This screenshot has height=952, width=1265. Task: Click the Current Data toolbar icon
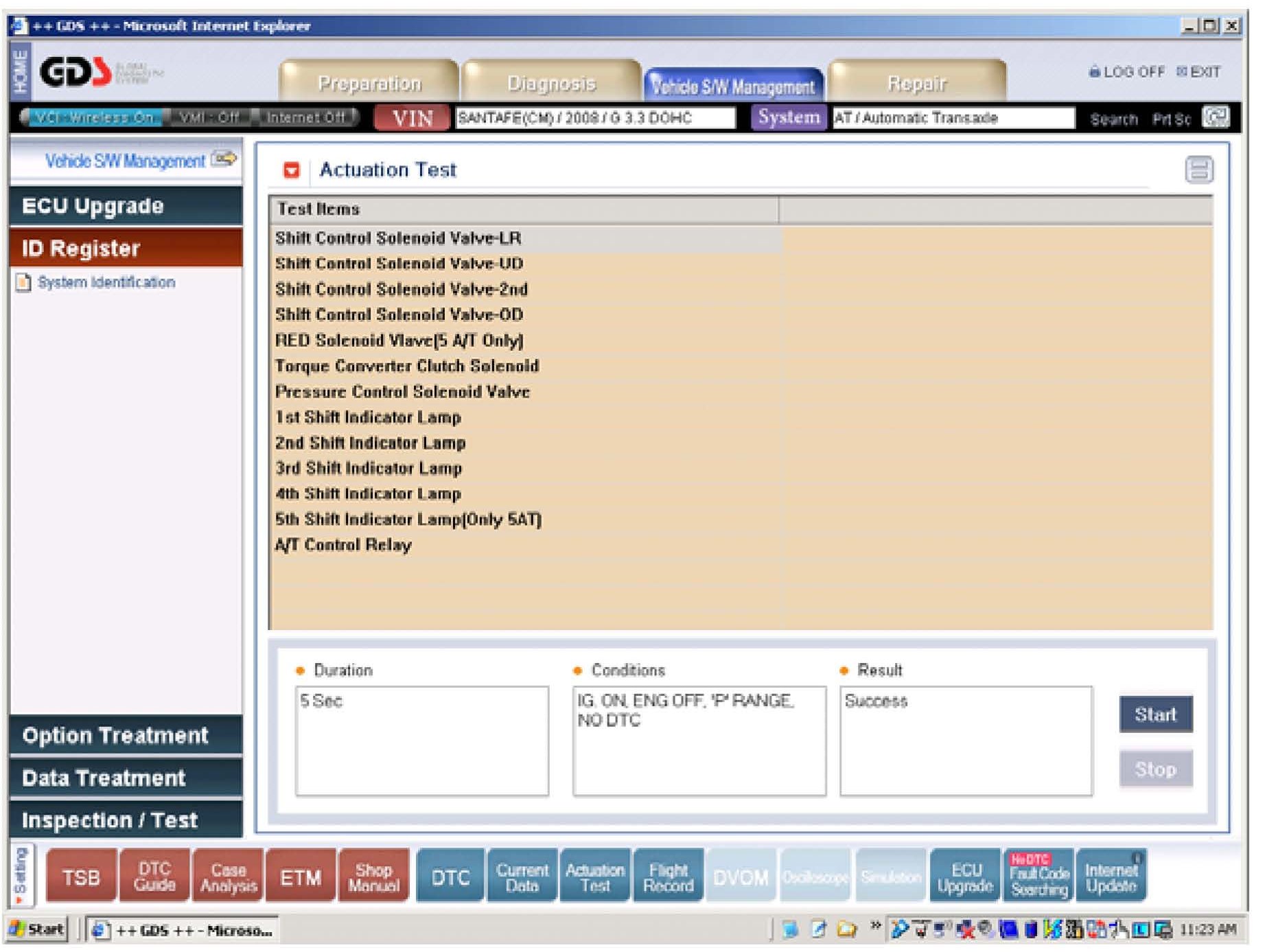click(522, 877)
